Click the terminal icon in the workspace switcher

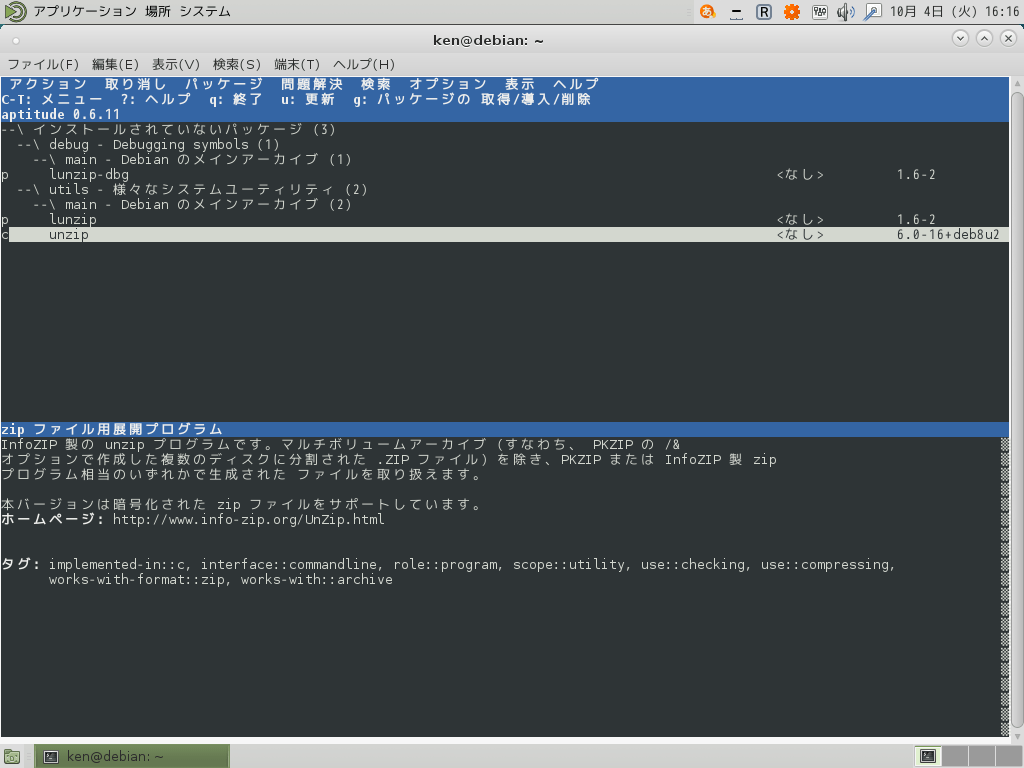(x=927, y=756)
